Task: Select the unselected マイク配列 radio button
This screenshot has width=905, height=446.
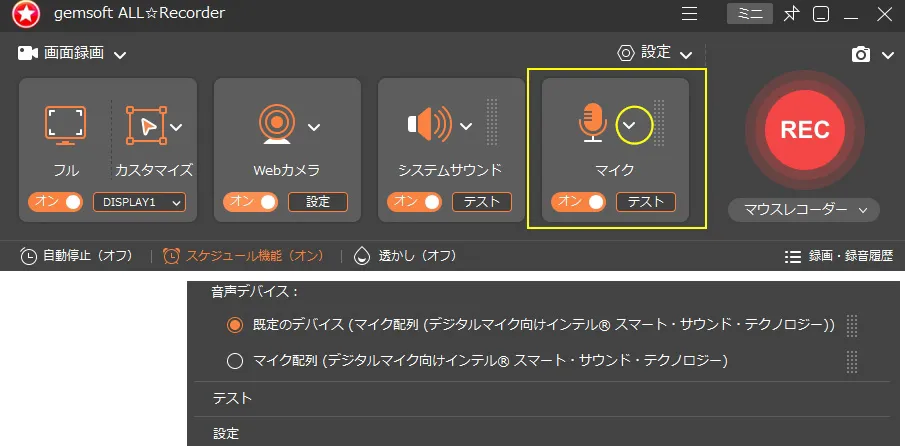Action: pos(234,361)
